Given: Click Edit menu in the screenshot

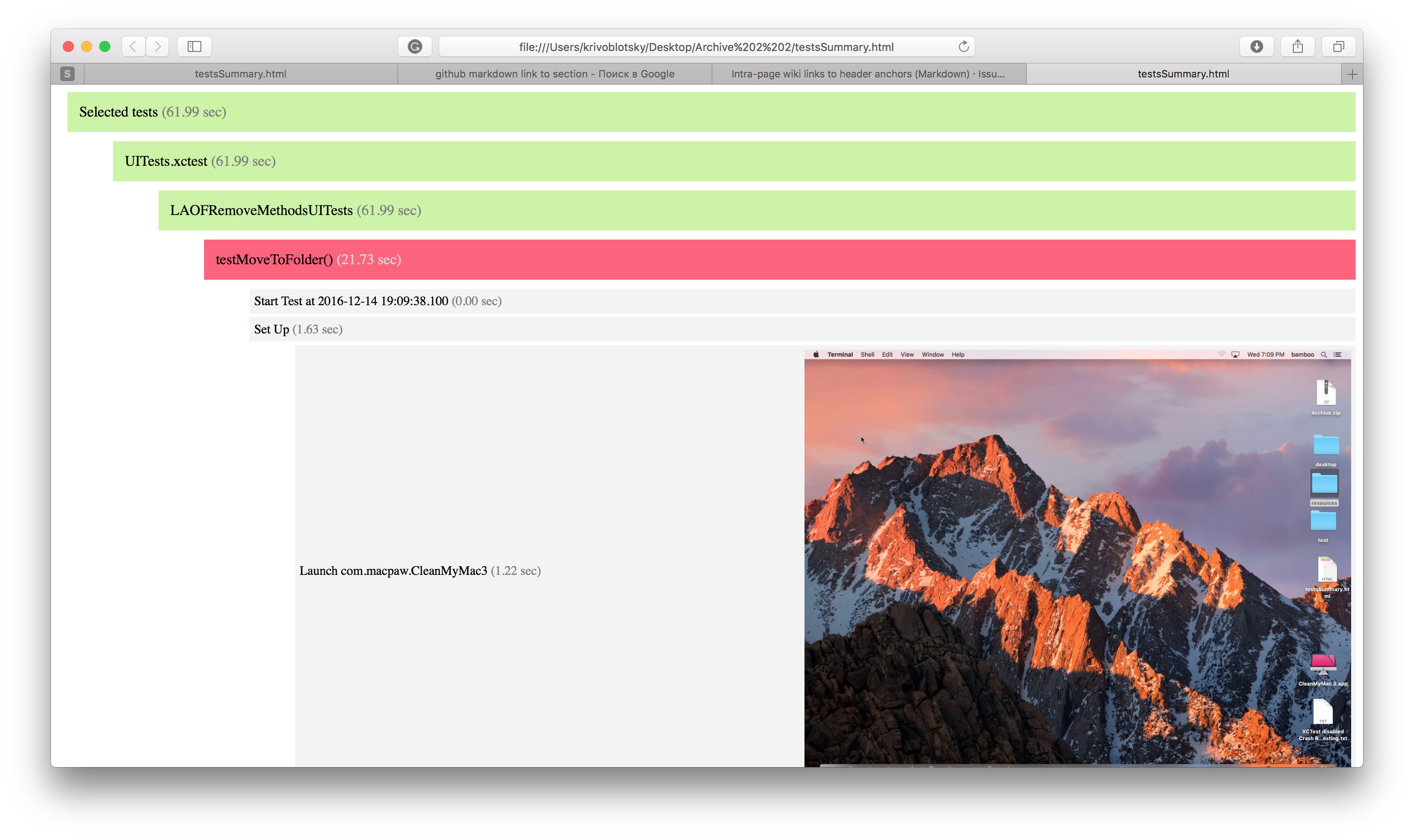Looking at the screenshot, I should click(887, 355).
